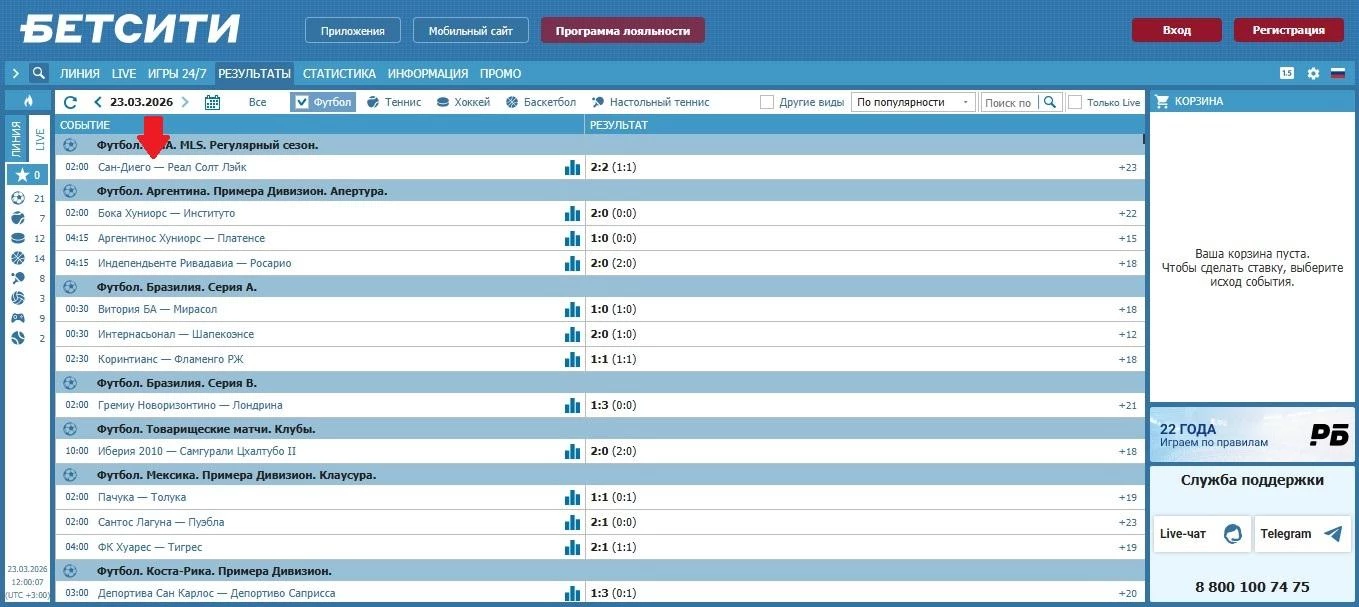Open Live-чат support button
This screenshot has width=1359, height=607.
1201,533
